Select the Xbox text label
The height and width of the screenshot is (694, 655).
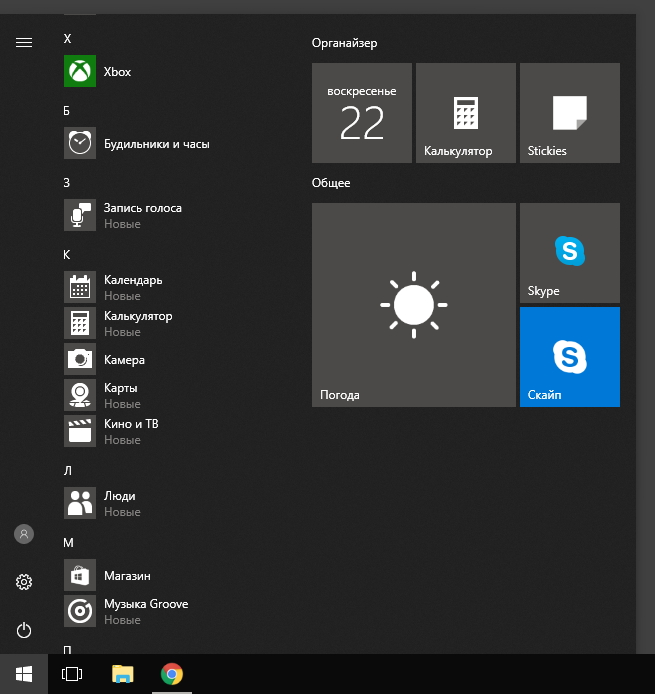(x=117, y=72)
